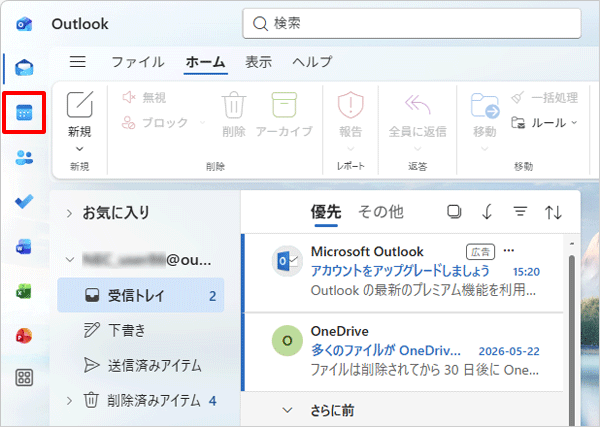Open the filter icon in message list
The image size is (600, 427).
[520, 211]
